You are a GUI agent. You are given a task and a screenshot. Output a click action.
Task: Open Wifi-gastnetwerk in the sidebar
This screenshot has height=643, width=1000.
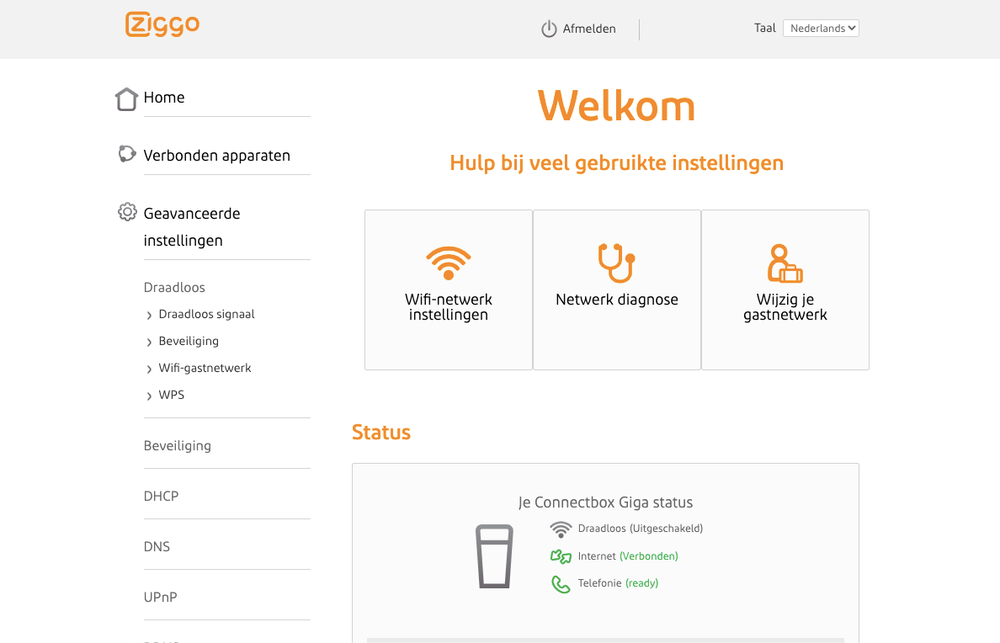pos(205,368)
